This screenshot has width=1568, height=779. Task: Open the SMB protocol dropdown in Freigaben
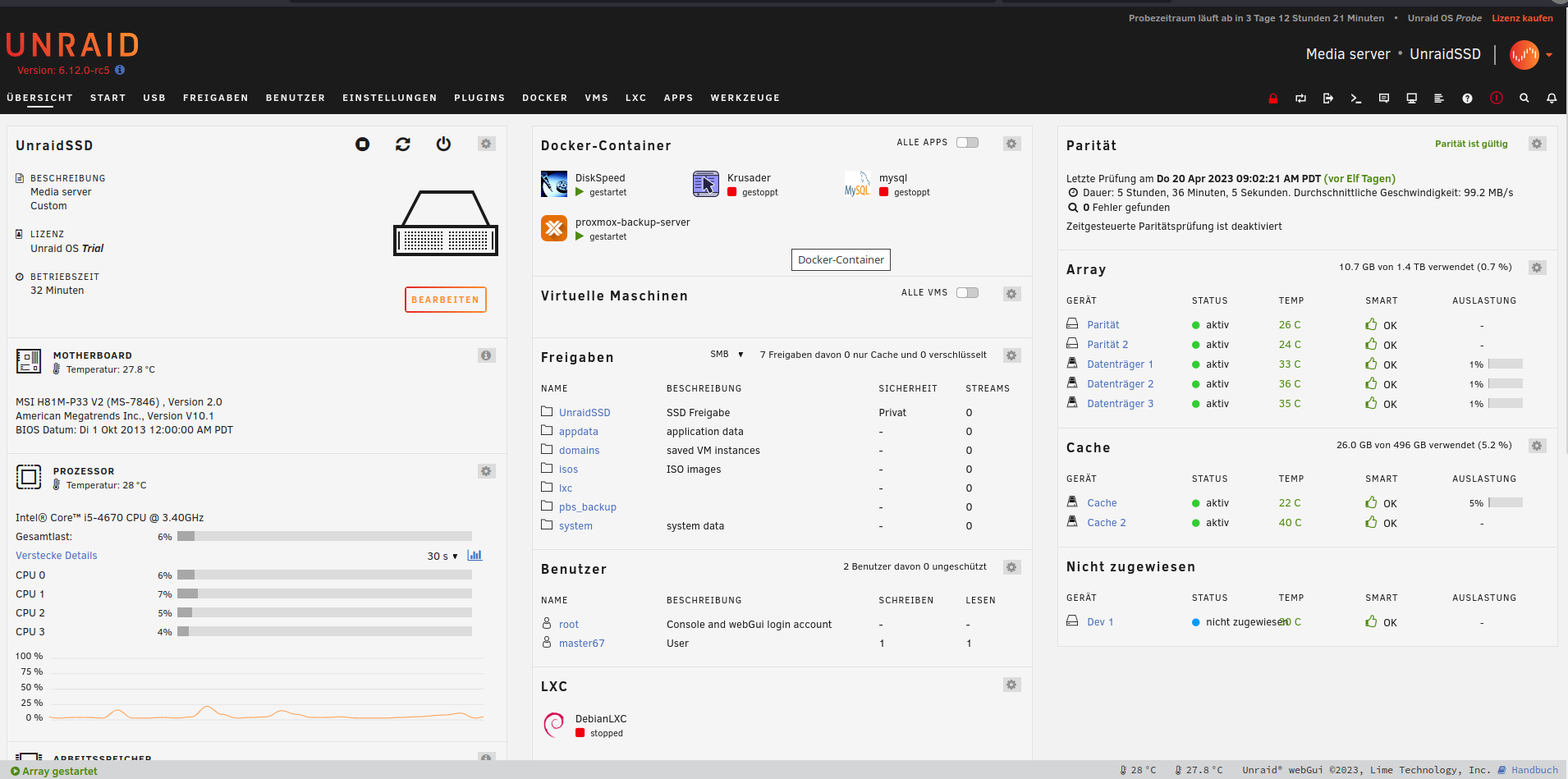(727, 355)
